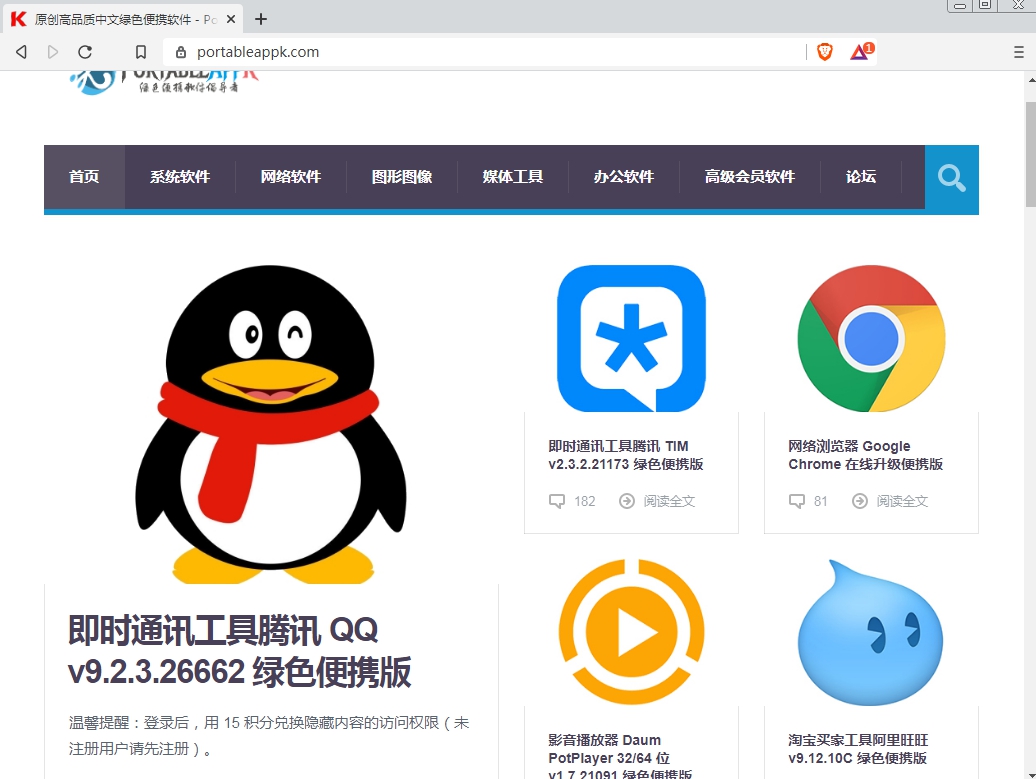Open the Tencent TIM app icon

pos(631,338)
